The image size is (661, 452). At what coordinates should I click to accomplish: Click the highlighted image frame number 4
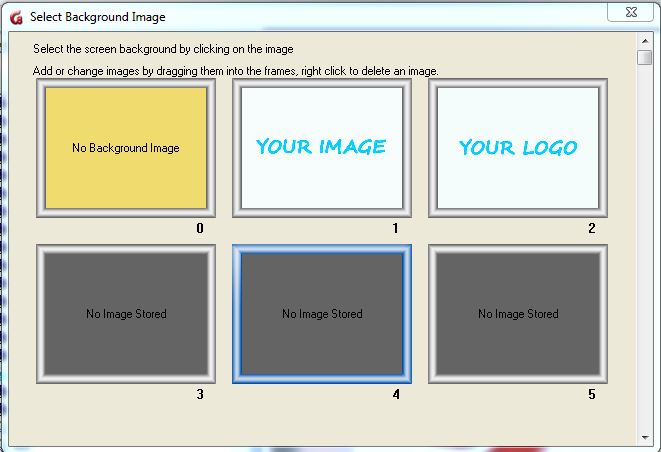click(321, 314)
